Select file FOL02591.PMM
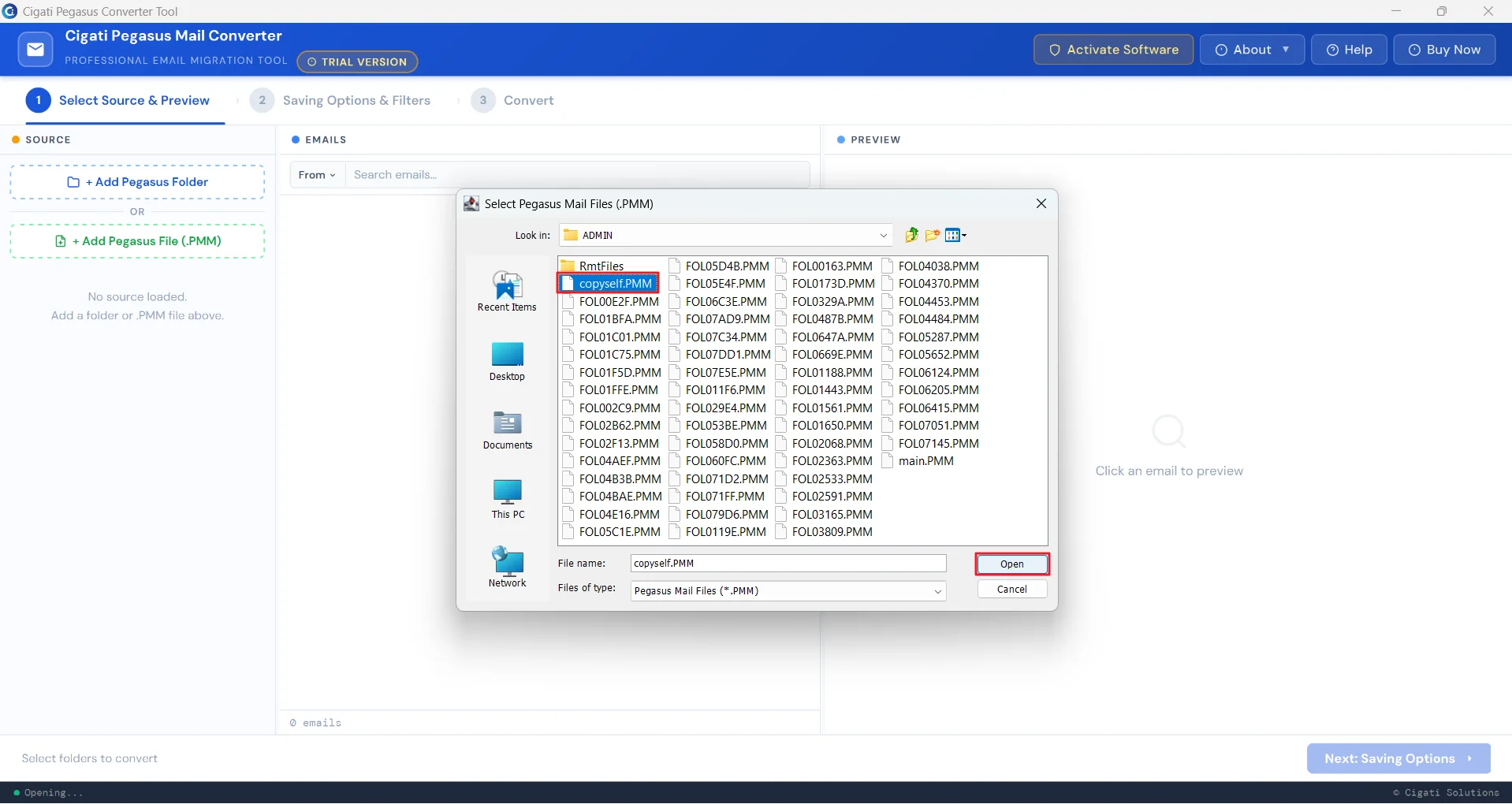 coord(825,497)
